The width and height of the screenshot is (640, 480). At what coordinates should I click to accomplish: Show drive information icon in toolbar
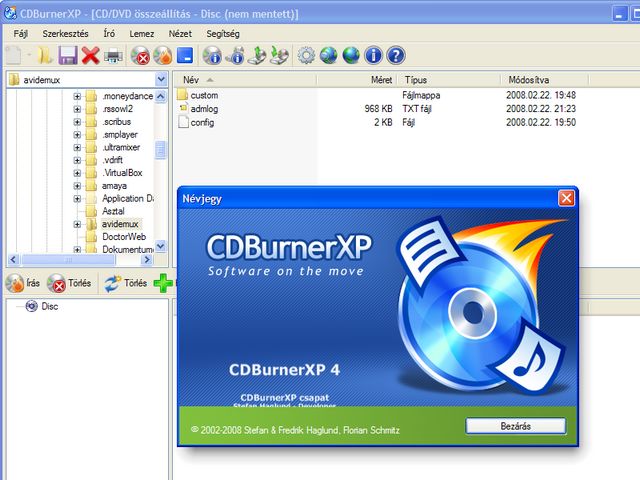236,56
